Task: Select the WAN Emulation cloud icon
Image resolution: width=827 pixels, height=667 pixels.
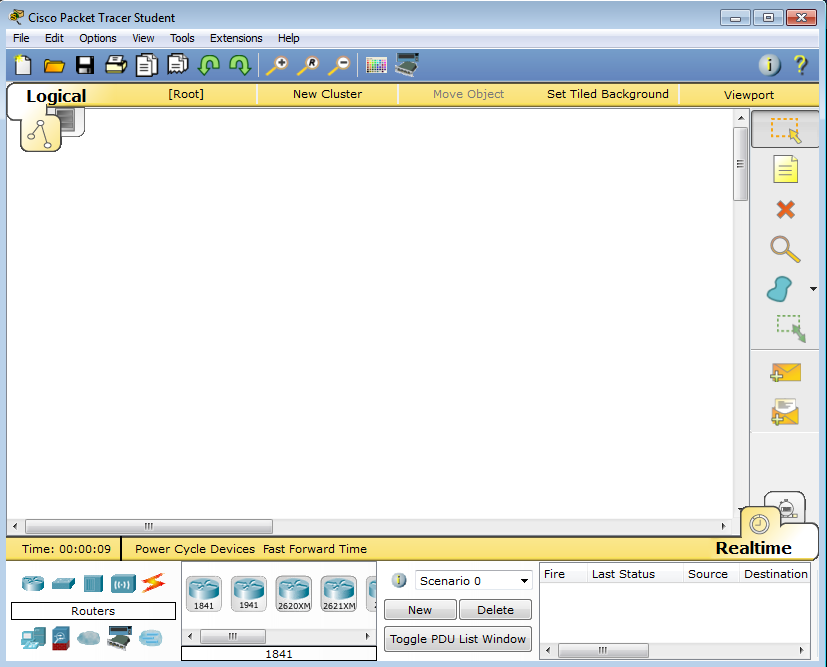Action: 89,639
